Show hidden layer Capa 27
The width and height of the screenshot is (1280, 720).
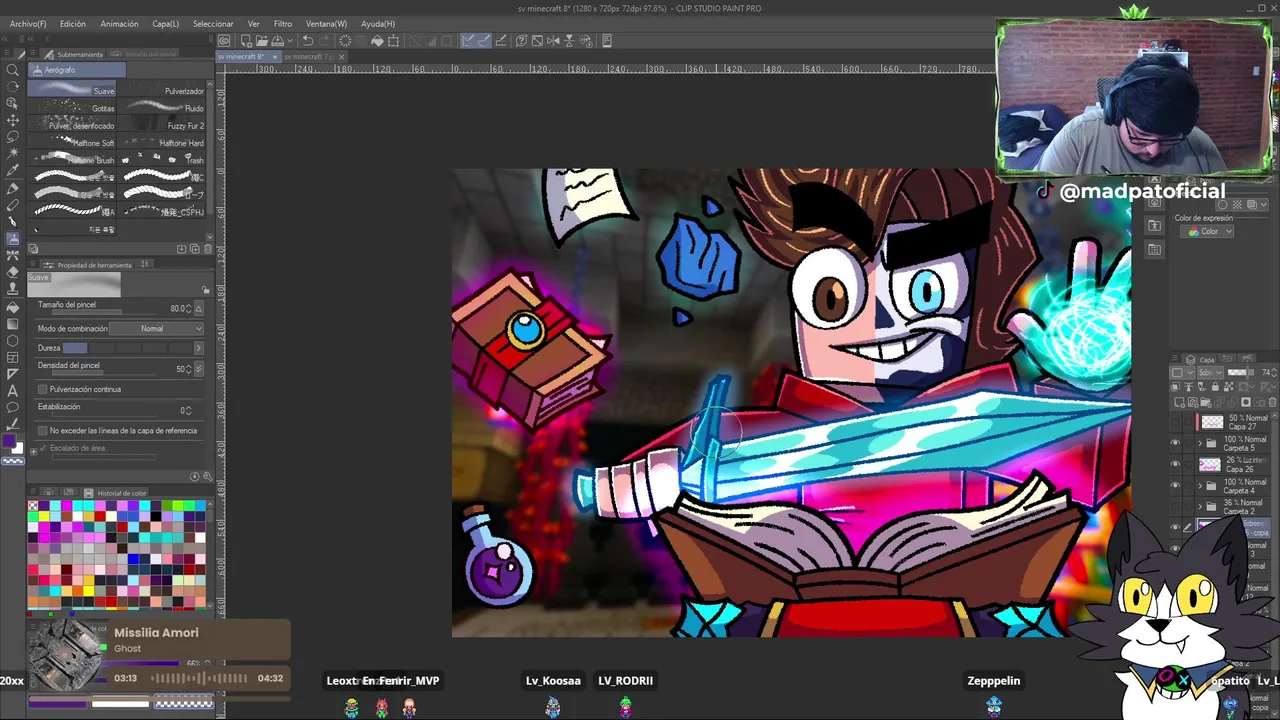pyautogui.click(x=1175, y=422)
